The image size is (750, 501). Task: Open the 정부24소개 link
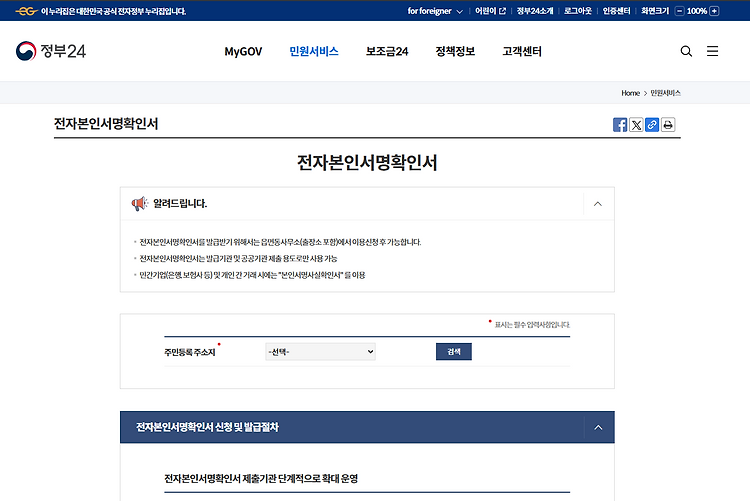point(535,11)
